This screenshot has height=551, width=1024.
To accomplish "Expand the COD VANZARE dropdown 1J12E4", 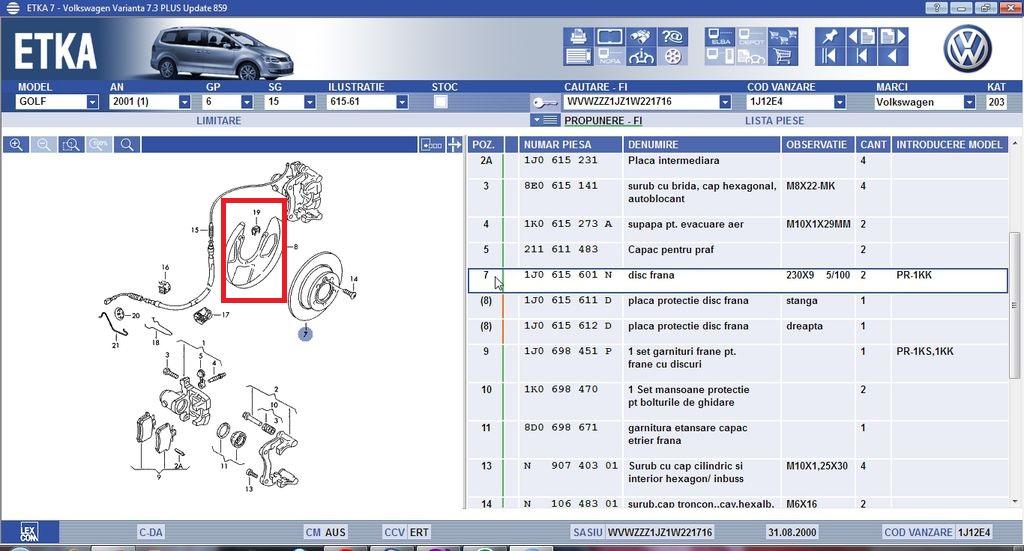I will 840,102.
